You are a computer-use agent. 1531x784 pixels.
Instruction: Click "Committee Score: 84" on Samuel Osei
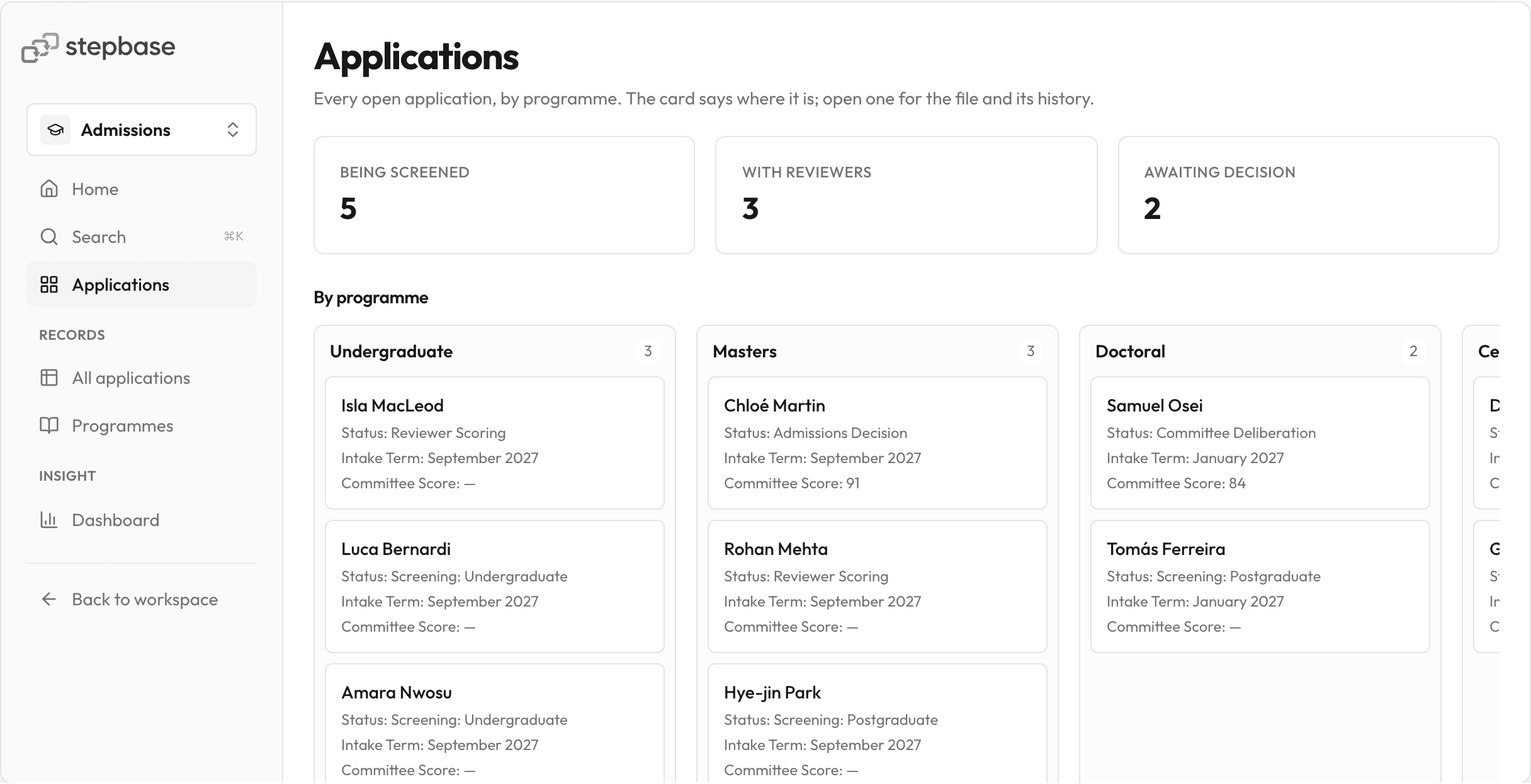(x=1176, y=483)
